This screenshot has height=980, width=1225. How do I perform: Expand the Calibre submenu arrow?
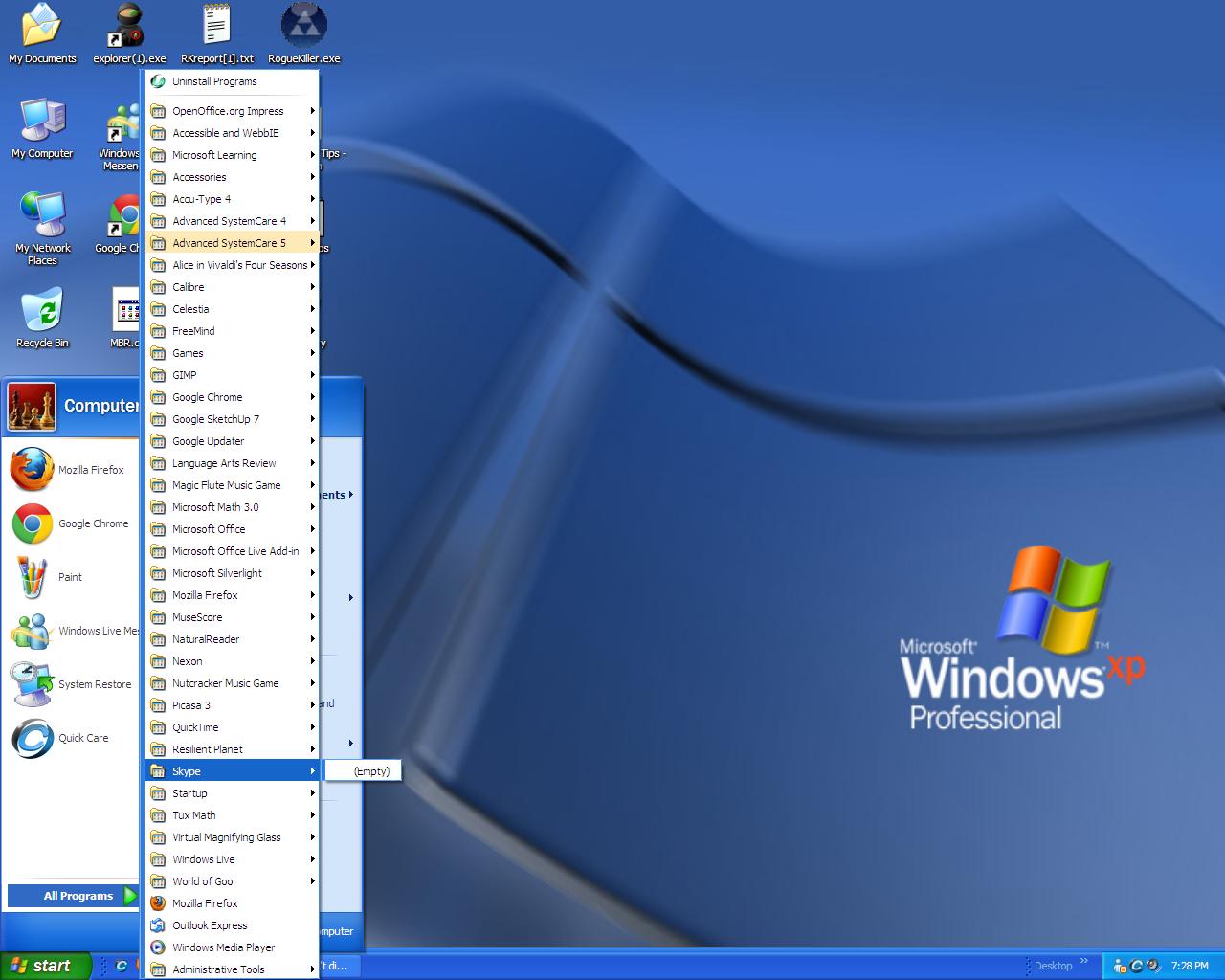(312, 287)
